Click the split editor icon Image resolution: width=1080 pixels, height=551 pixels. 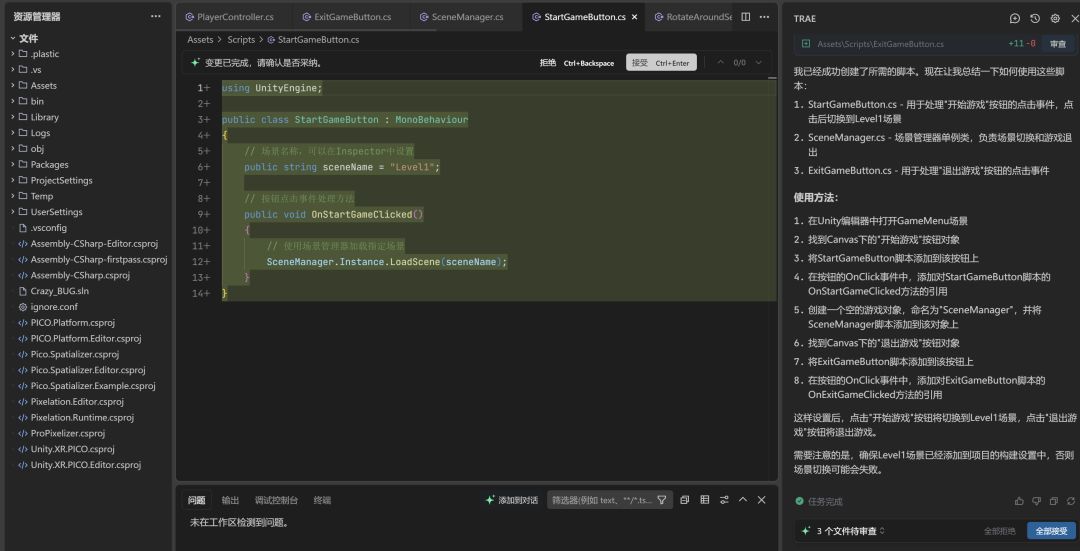[x=745, y=17]
